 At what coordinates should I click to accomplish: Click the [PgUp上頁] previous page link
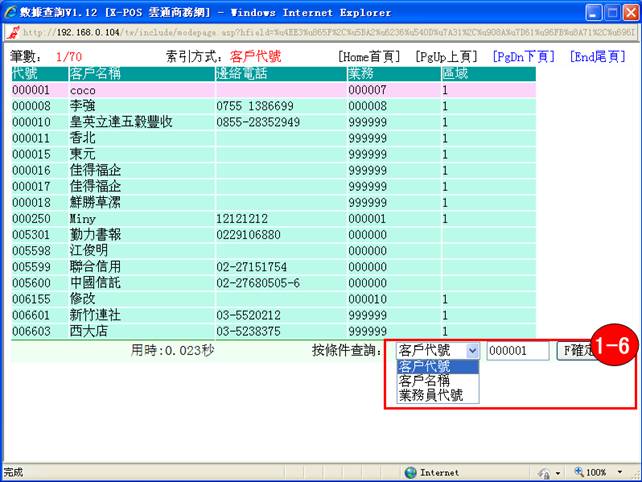[448, 57]
